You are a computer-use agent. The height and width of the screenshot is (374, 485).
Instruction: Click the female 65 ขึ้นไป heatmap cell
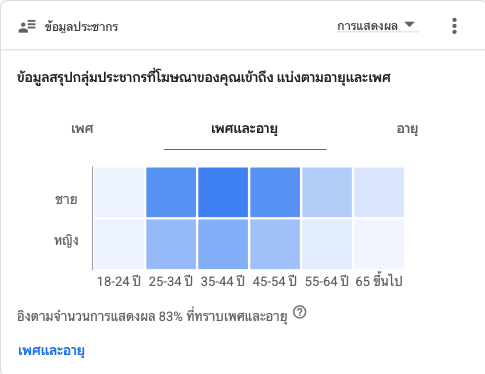click(x=379, y=244)
